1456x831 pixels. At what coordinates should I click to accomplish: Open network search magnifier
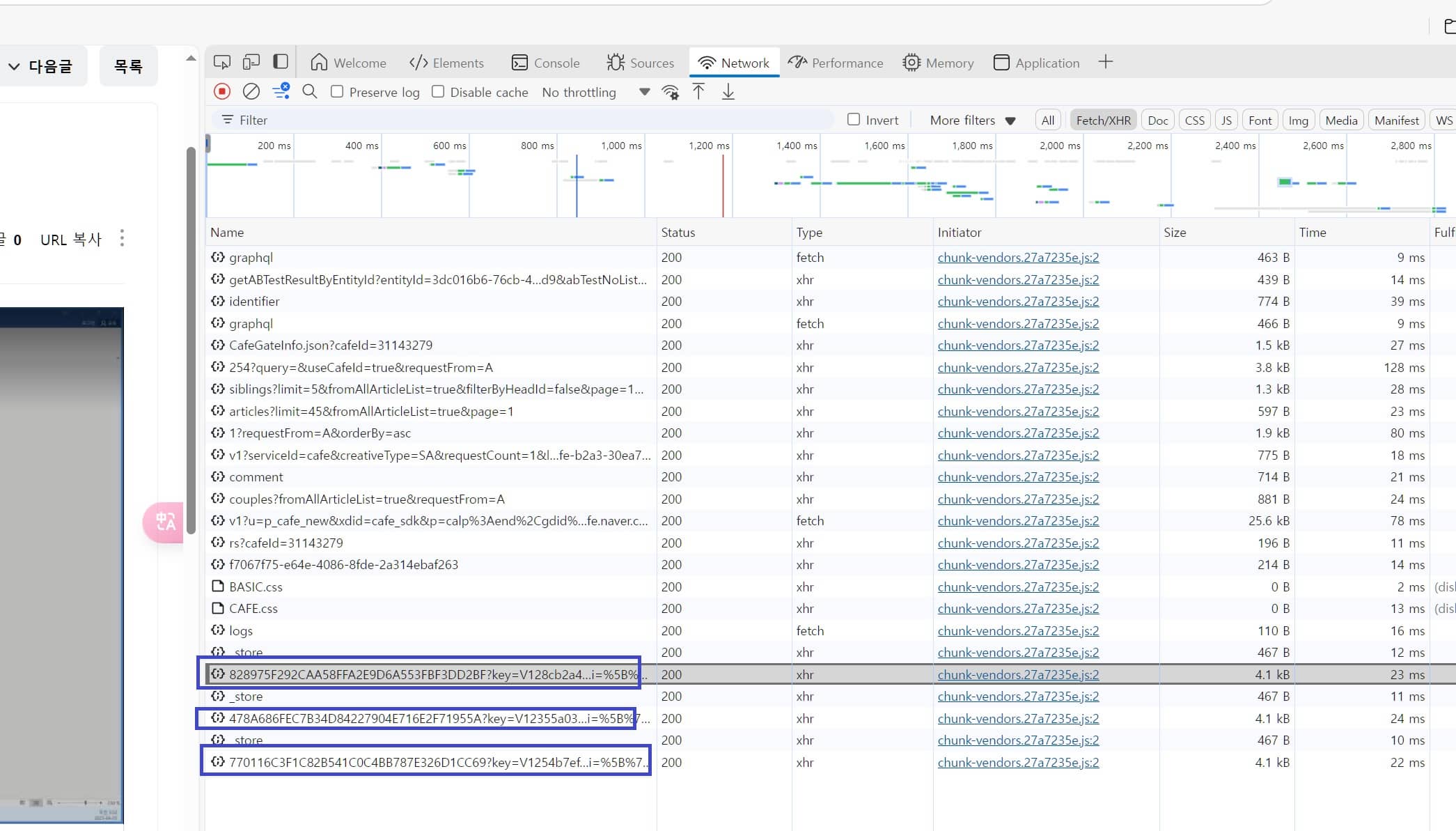click(x=310, y=91)
